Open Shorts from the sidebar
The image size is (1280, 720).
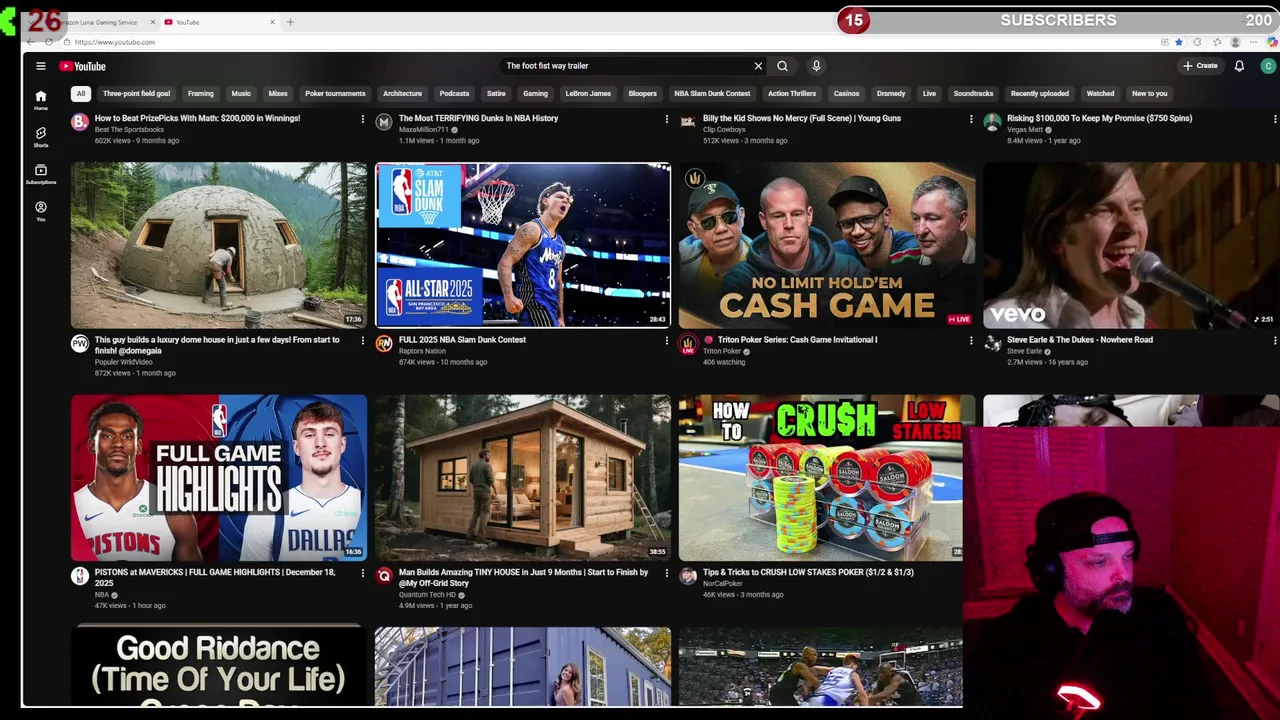pos(41,137)
